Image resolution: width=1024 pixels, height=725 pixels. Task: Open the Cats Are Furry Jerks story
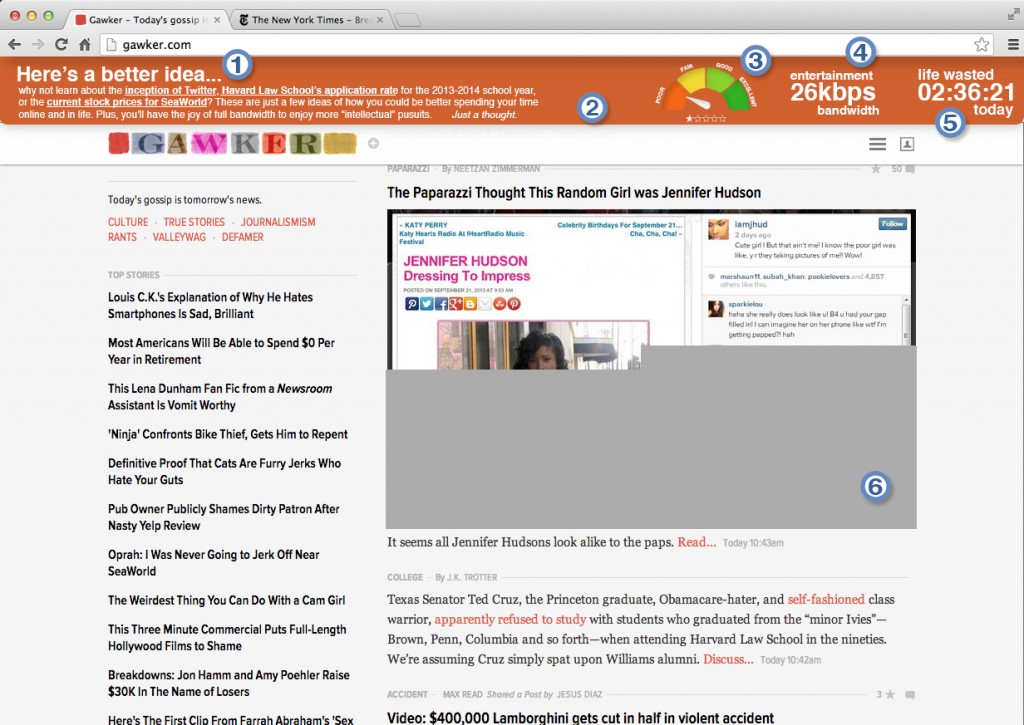pos(225,472)
